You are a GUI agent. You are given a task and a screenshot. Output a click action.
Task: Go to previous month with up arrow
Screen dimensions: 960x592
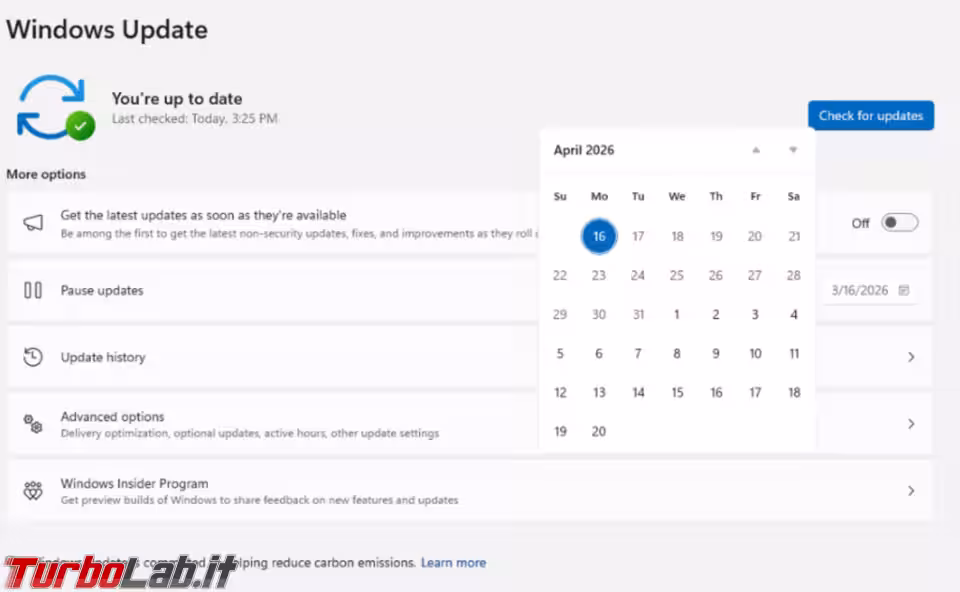(x=756, y=150)
